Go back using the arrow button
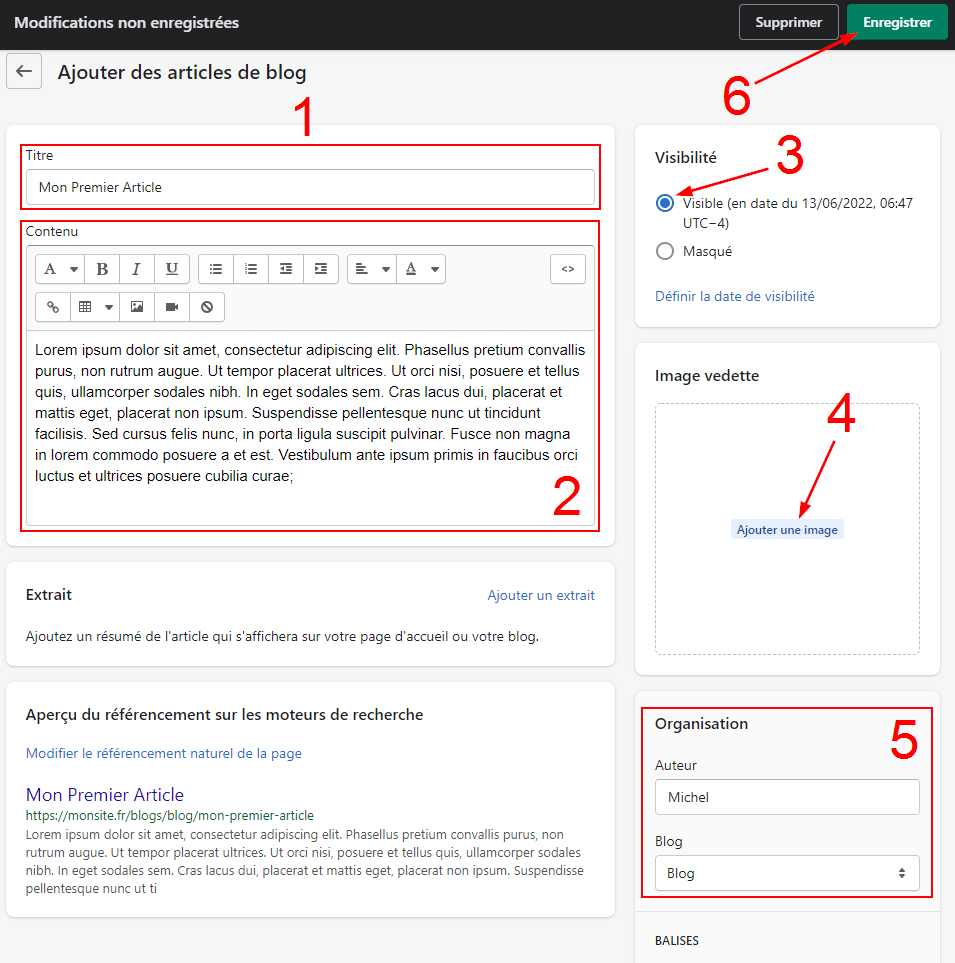Image resolution: width=955 pixels, height=963 pixels. click(24, 72)
